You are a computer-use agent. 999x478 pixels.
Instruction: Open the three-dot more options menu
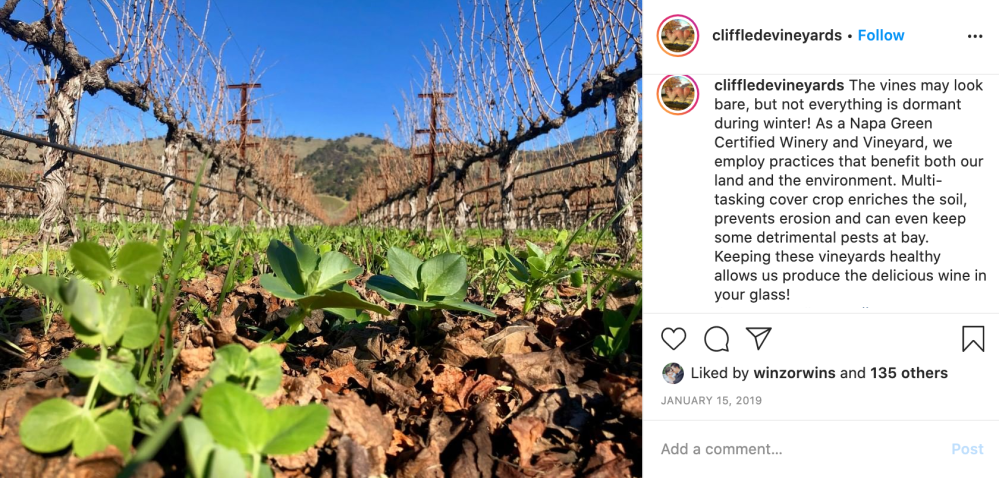975,36
